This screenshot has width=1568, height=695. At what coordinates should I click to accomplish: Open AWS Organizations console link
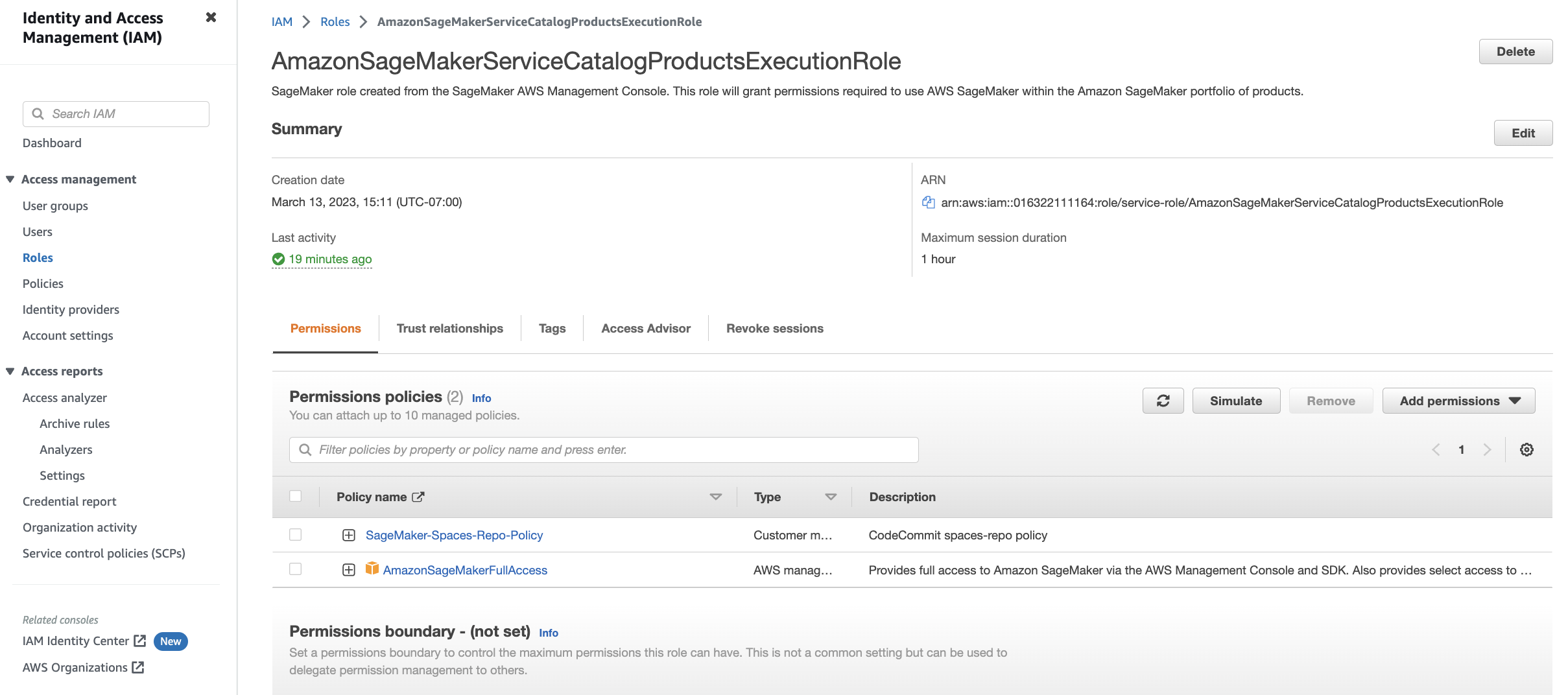(x=75, y=668)
